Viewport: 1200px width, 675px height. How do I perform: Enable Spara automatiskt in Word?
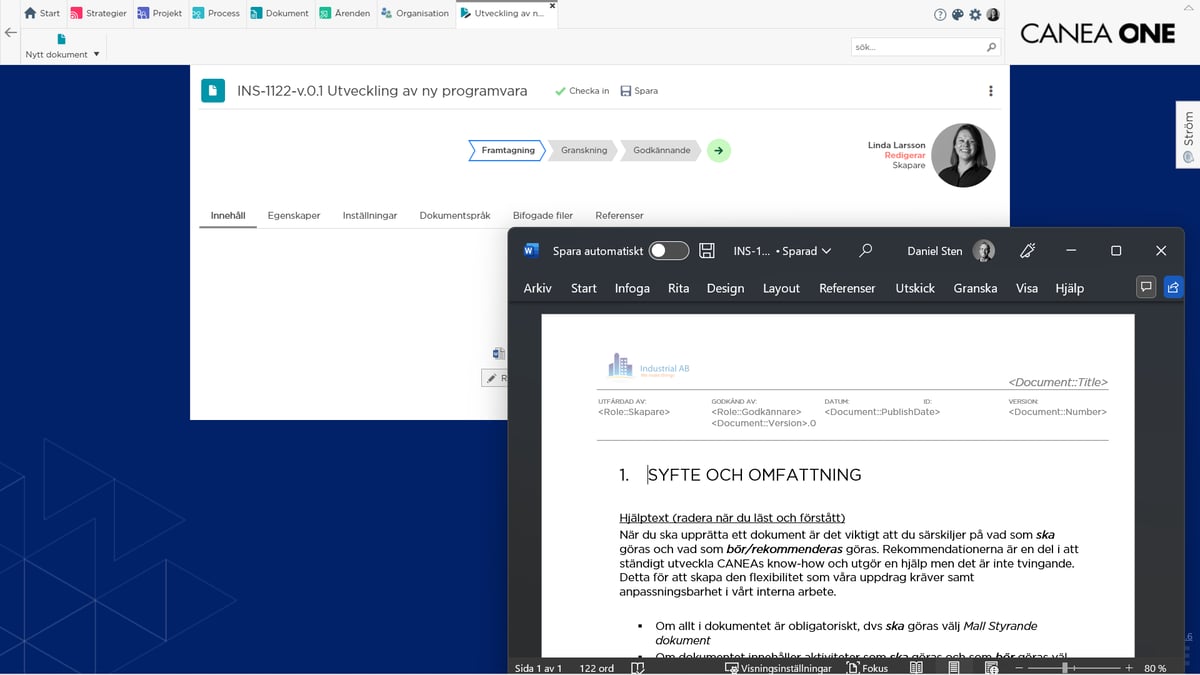point(668,250)
